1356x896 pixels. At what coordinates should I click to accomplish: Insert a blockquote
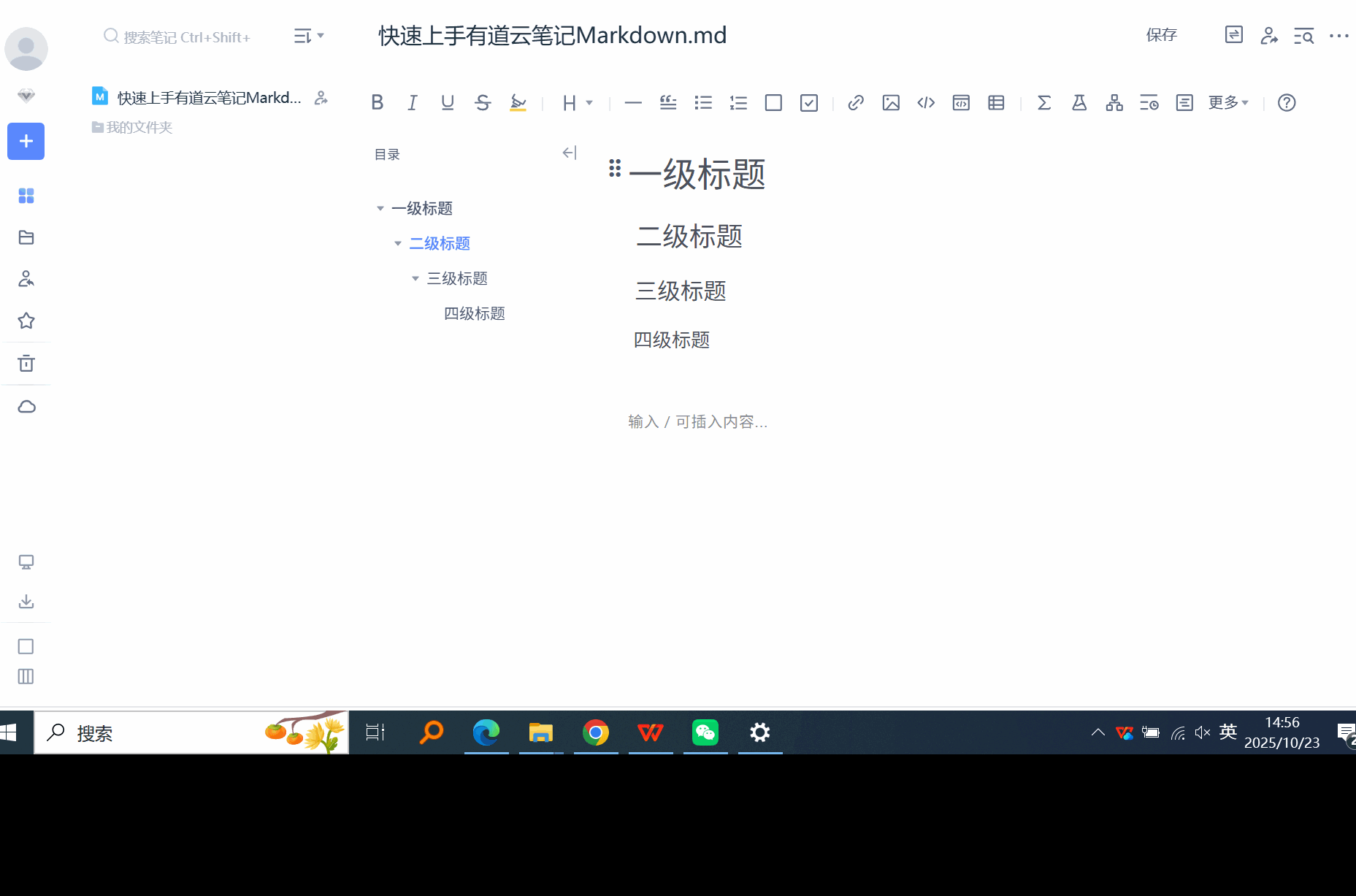tap(668, 103)
